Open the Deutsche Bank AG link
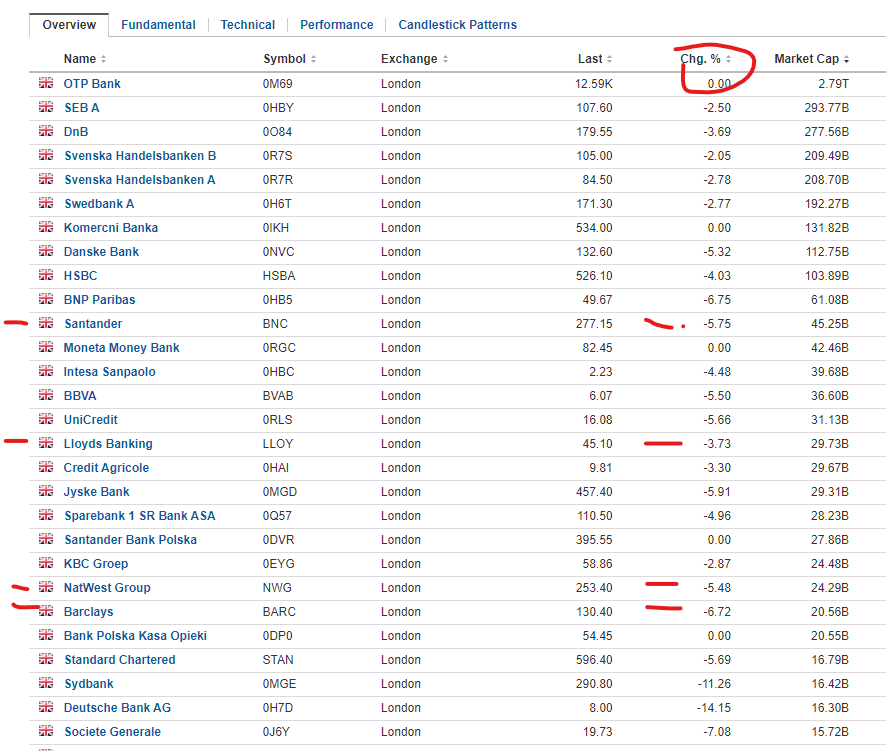The width and height of the screenshot is (886, 751). (117, 708)
